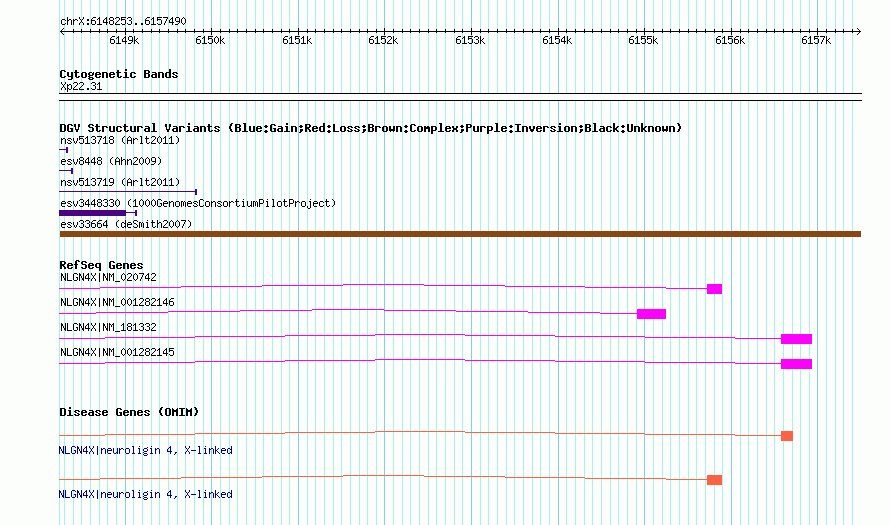Click the magenta exon of NM_181332
This screenshot has width=890, height=525.
tap(796, 339)
